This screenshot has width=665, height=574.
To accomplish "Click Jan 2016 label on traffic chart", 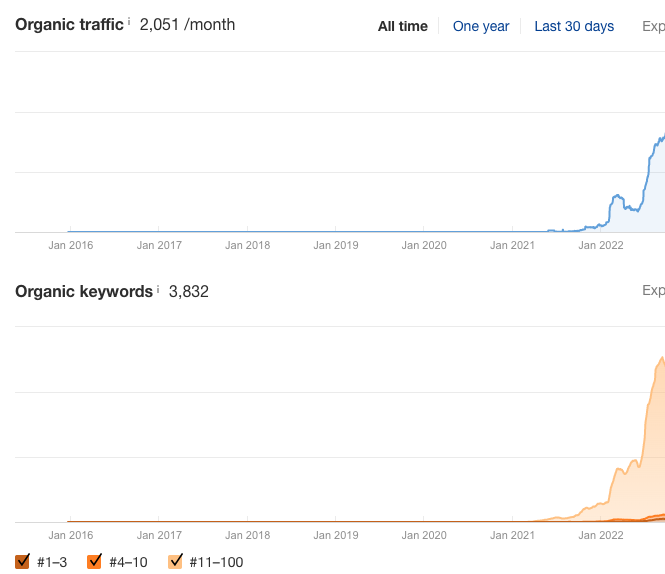I will coord(70,245).
